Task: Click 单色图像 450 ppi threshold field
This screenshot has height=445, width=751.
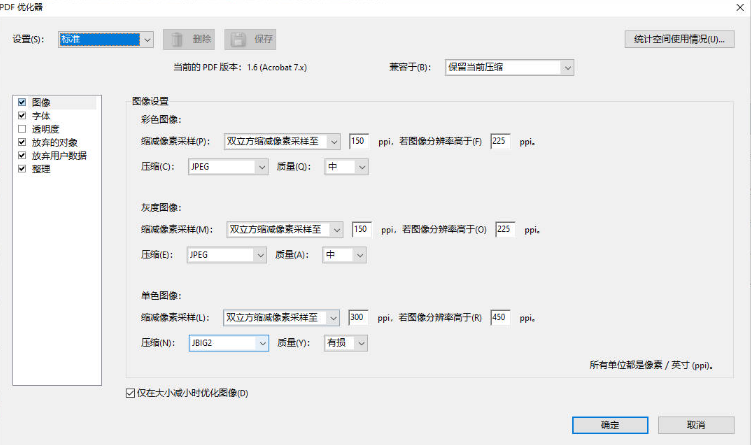Action: [500, 318]
